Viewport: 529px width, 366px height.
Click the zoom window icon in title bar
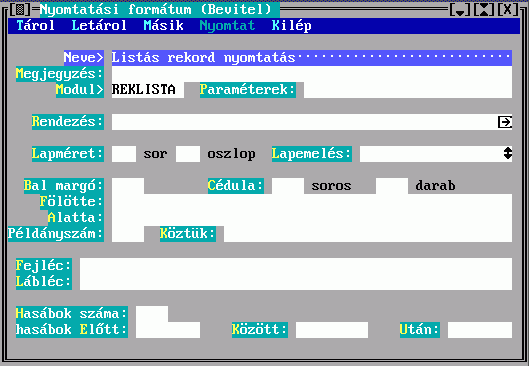coord(484,9)
